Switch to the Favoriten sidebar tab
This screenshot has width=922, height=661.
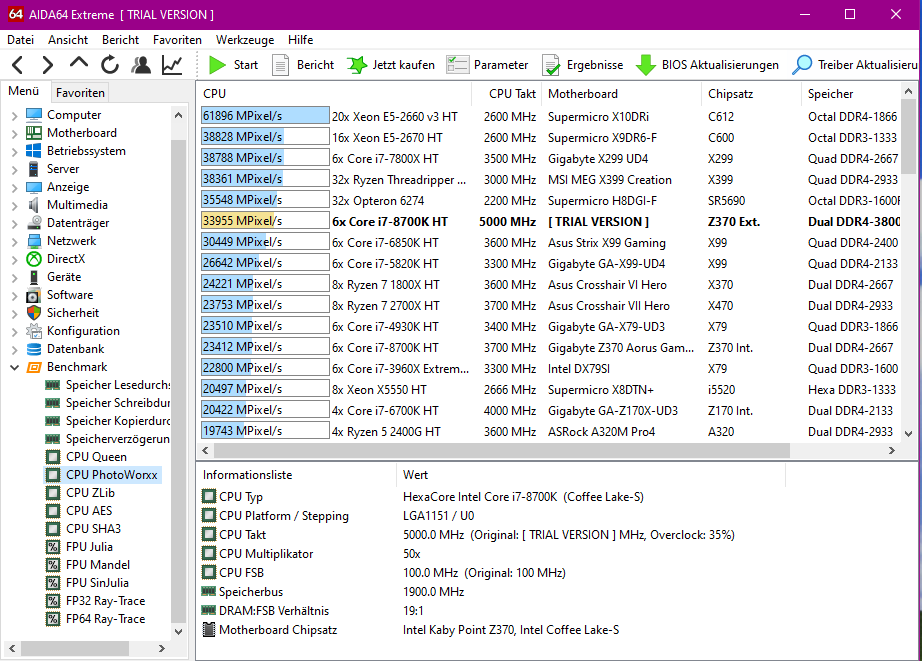[80, 92]
